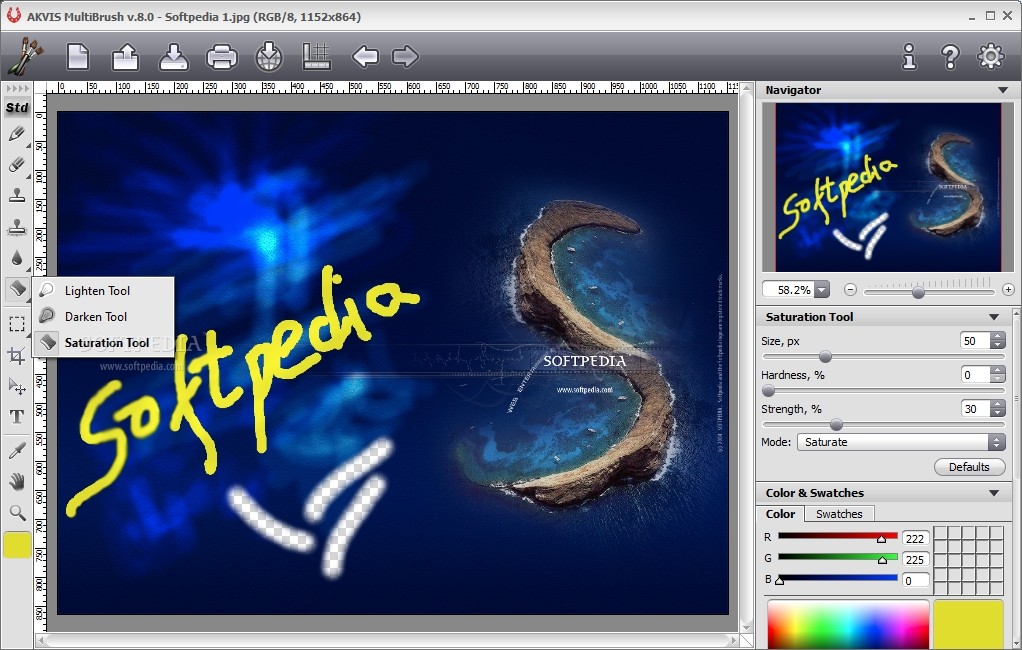Click the publish globe icon

[x=269, y=56]
